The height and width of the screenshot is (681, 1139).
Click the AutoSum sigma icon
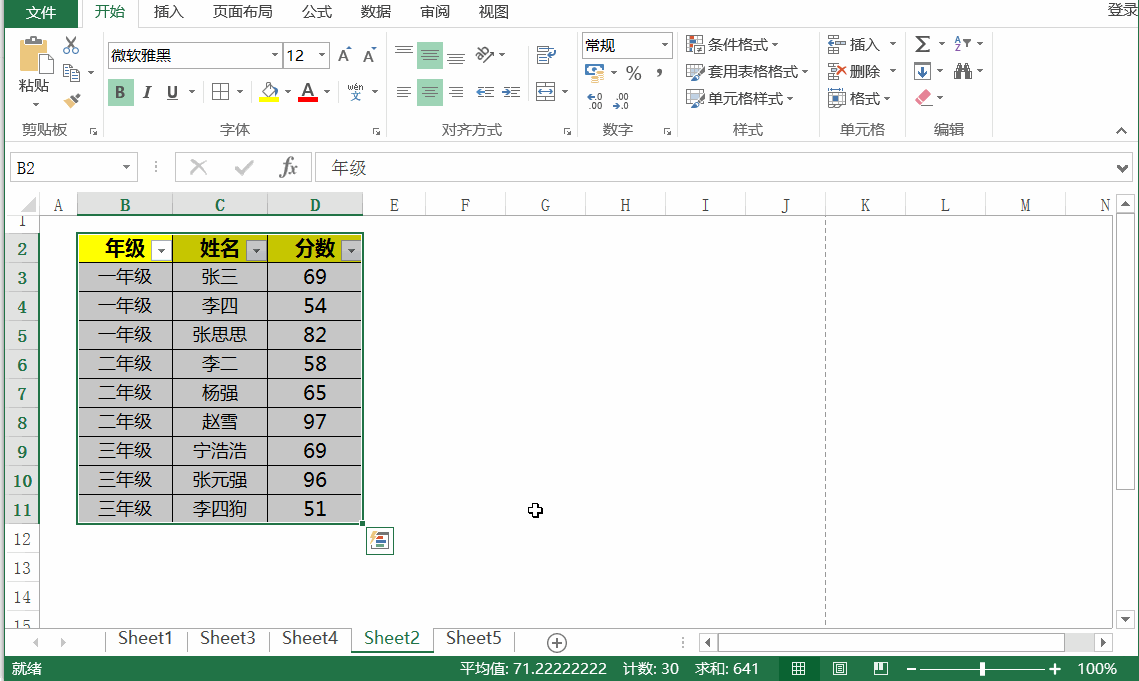pyautogui.click(x=922, y=44)
